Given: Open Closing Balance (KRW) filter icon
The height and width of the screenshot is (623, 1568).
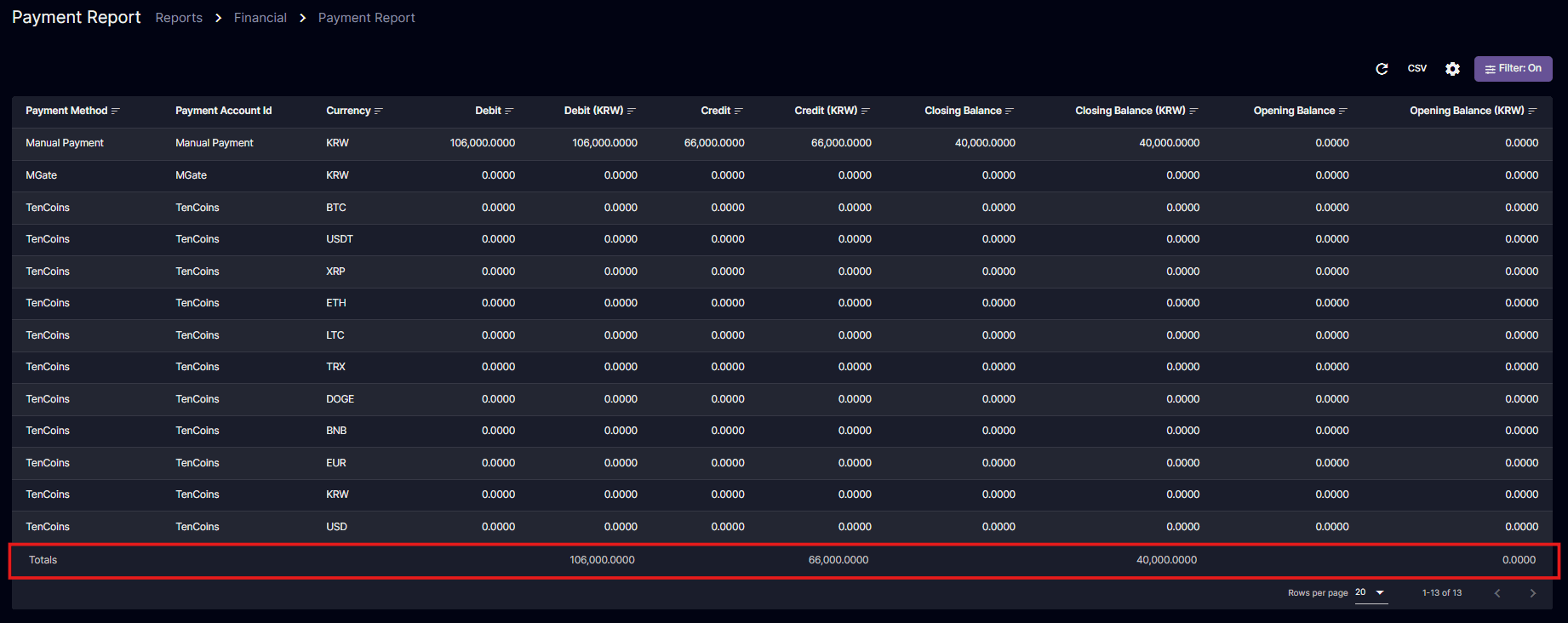Looking at the screenshot, I should (x=1193, y=111).
